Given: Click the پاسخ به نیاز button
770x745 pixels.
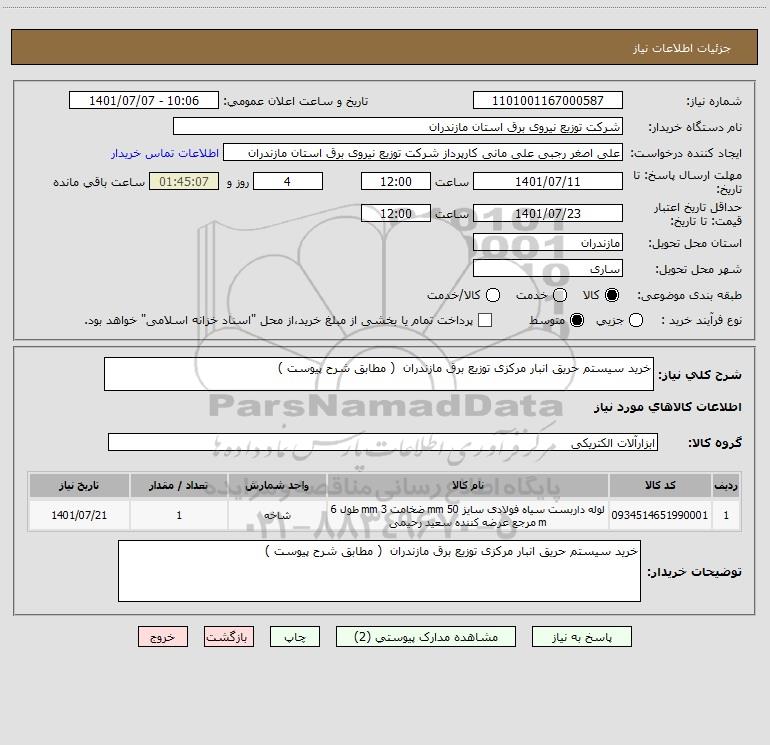Looking at the screenshot, I should [582, 636].
